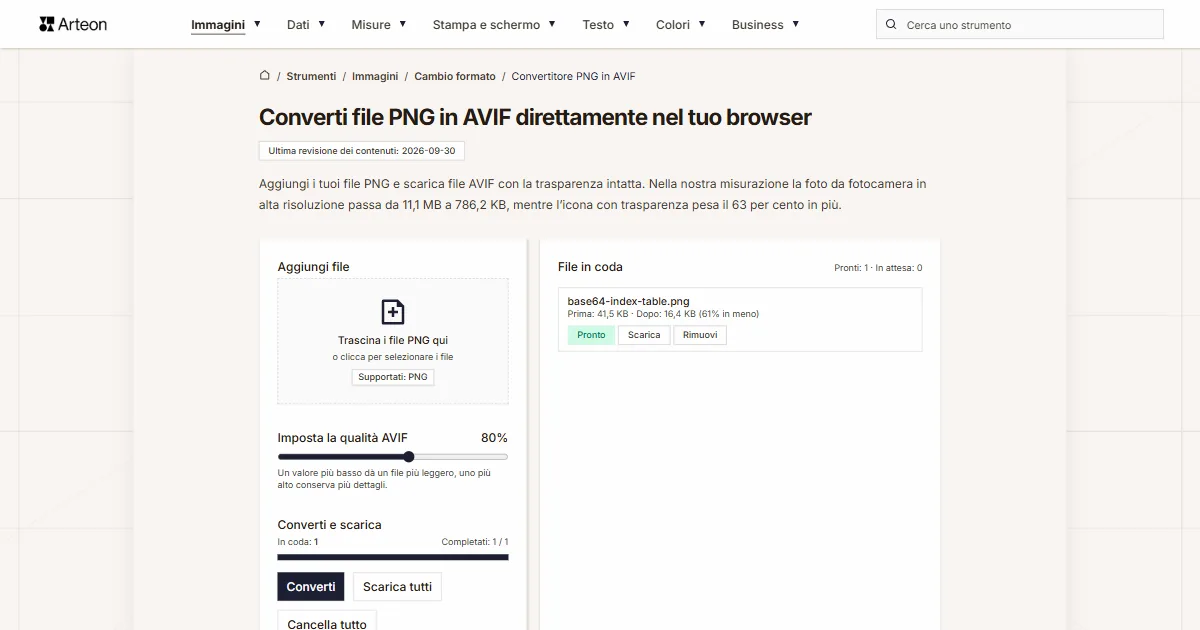Click the Ultima revisione dei contenuti badge

tap(362, 151)
